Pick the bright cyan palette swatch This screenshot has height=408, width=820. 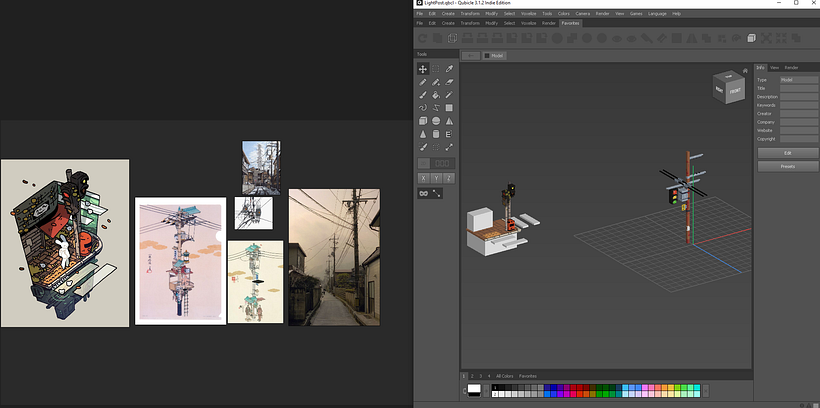[697, 388]
